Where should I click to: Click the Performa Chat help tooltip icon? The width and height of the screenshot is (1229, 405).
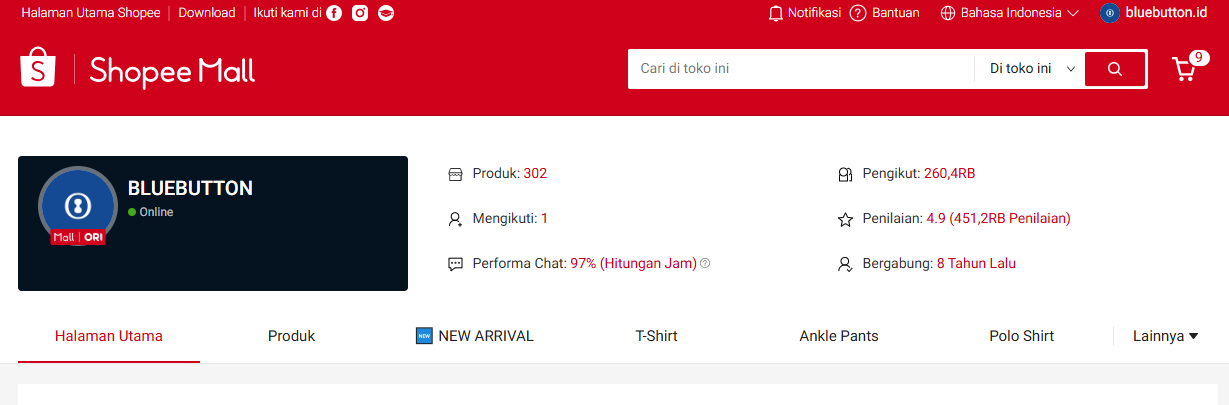[x=705, y=263]
